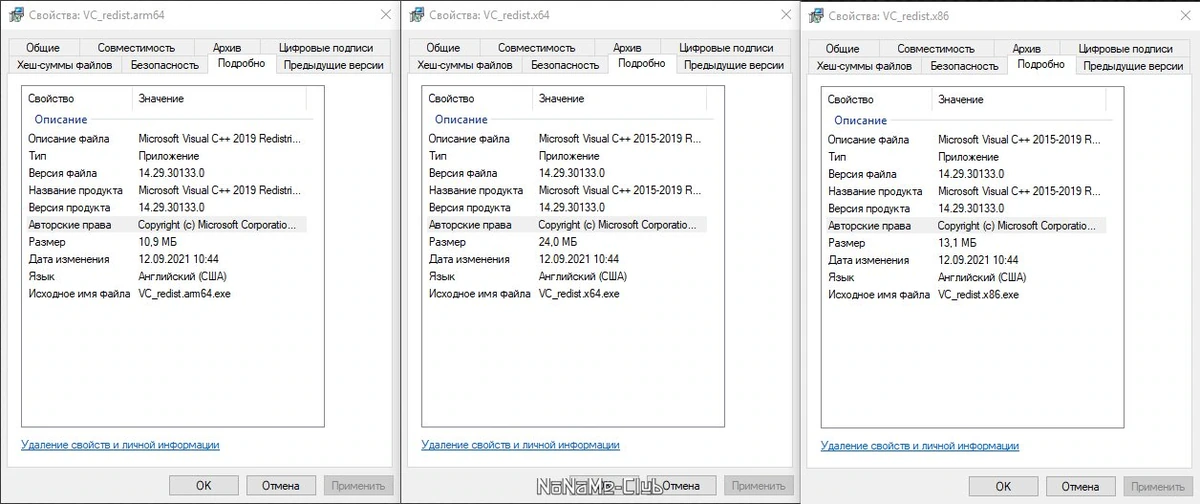Select Версия файла row in VC_redist.arm64 window
This screenshot has width=1200, height=504.
pyautogui.click(x=165, y=173)
